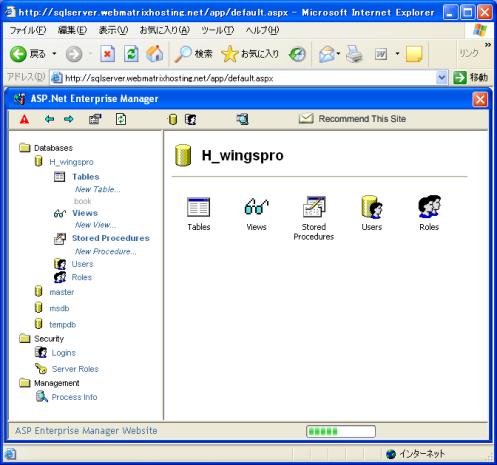The image size is (497, 465).
Task: Click the IE Back button
Action: pyautogui.click(x=28, y=54)
